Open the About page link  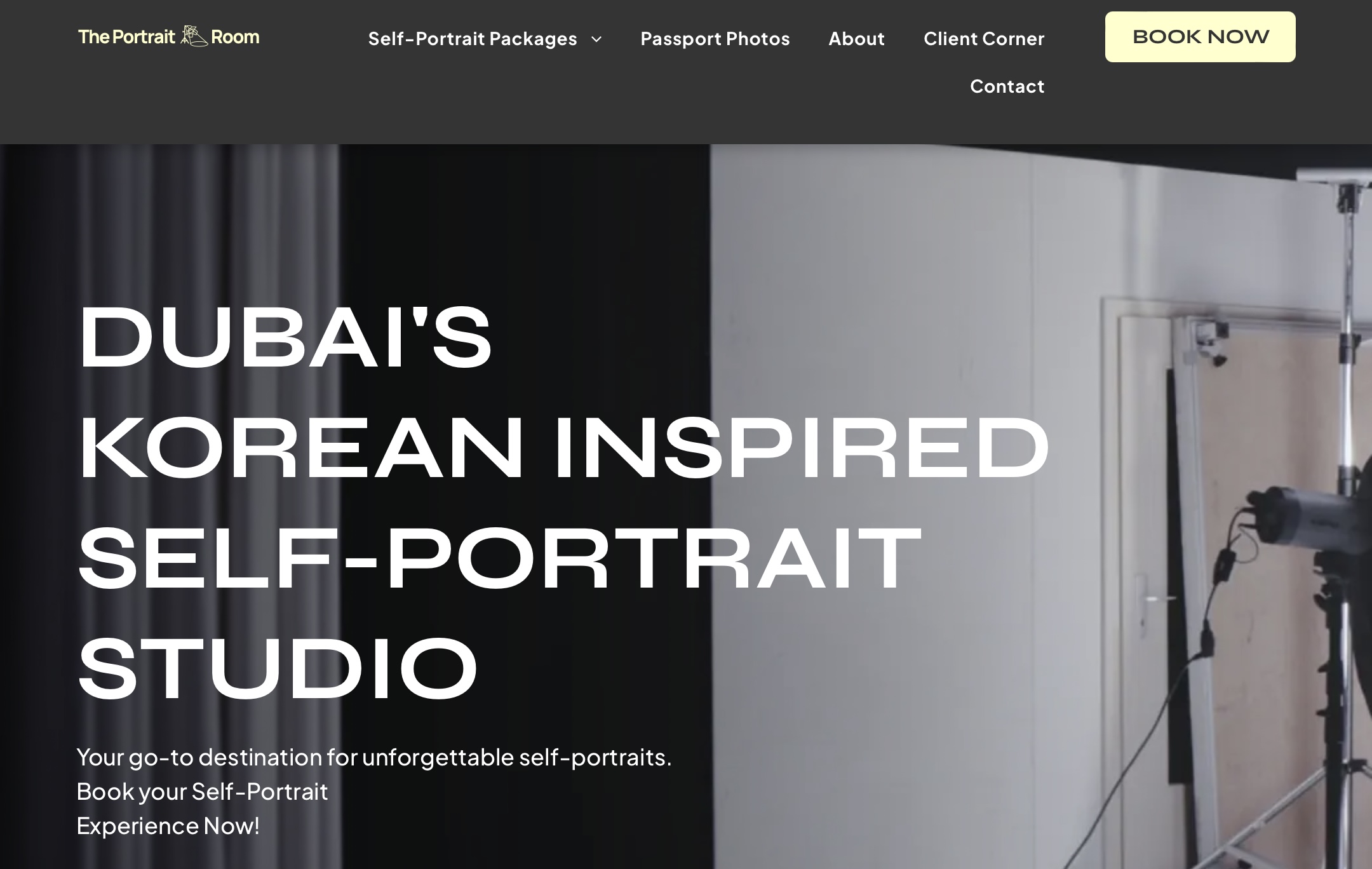tap(857, 39)
